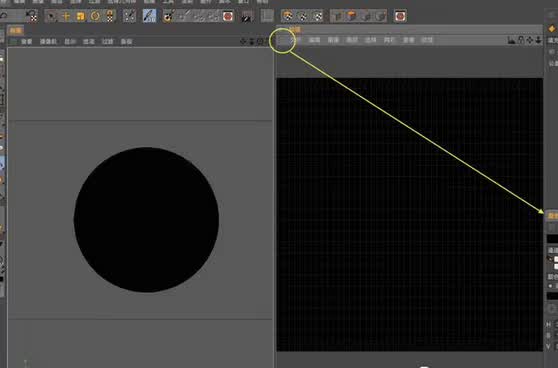Select the live selection arrow tool
Screen dimensions: 558x368
[x=52, y=16]
